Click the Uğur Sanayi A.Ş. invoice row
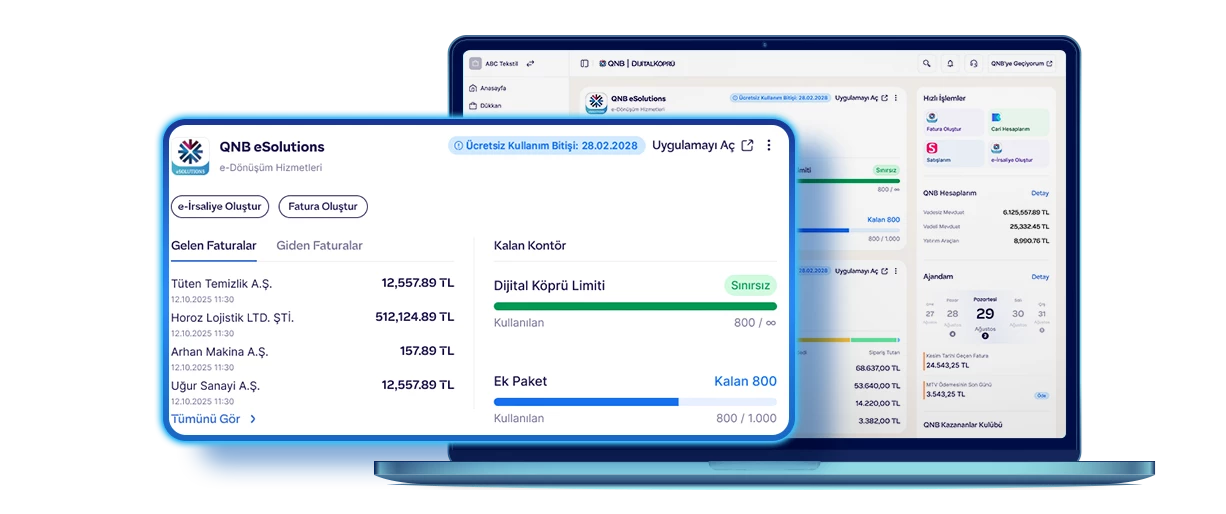Viewport: 1226px width, 514px height. coord(312,392)
